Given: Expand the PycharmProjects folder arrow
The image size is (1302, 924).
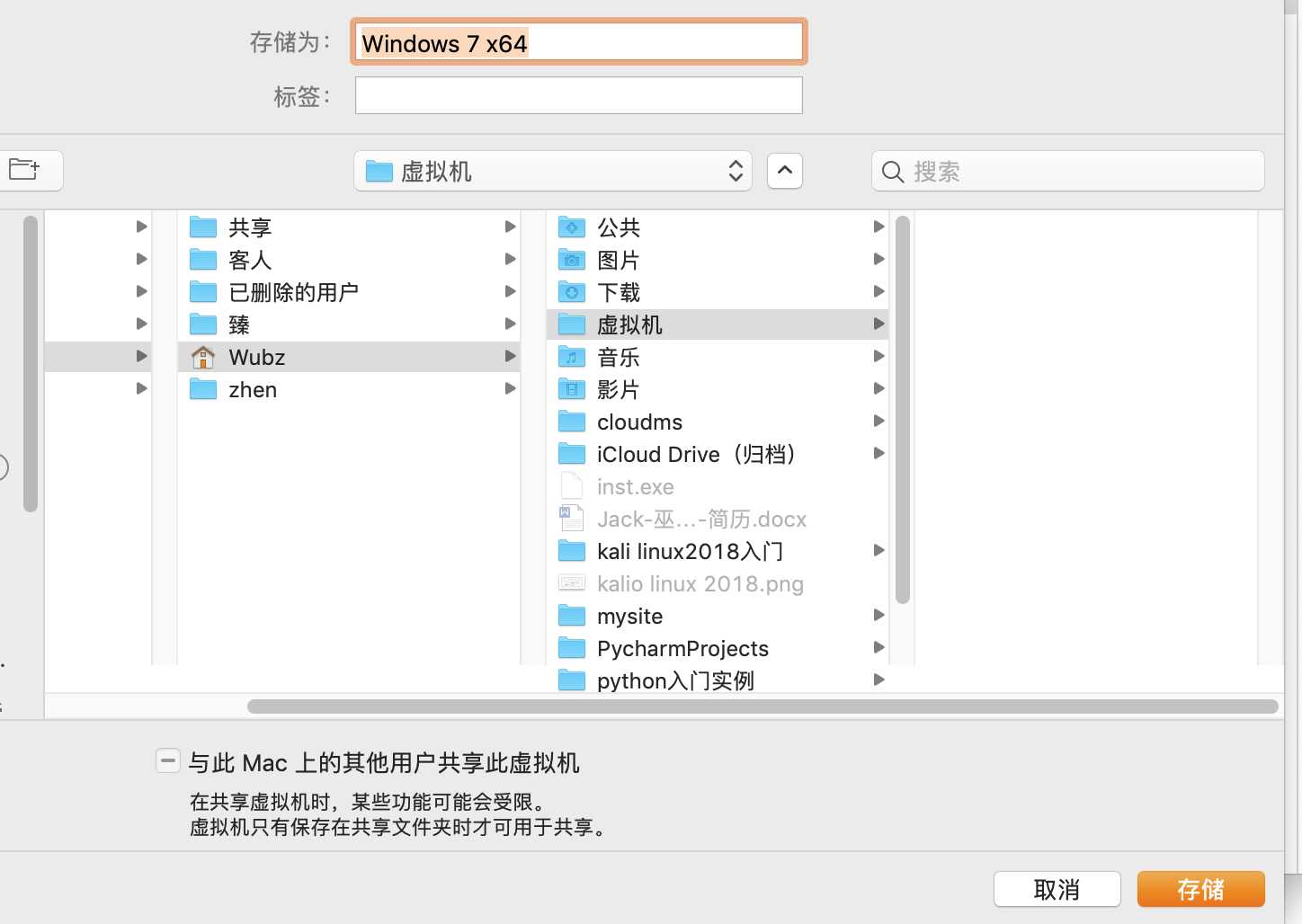Looking at the screenshot, I should point(878,647).
